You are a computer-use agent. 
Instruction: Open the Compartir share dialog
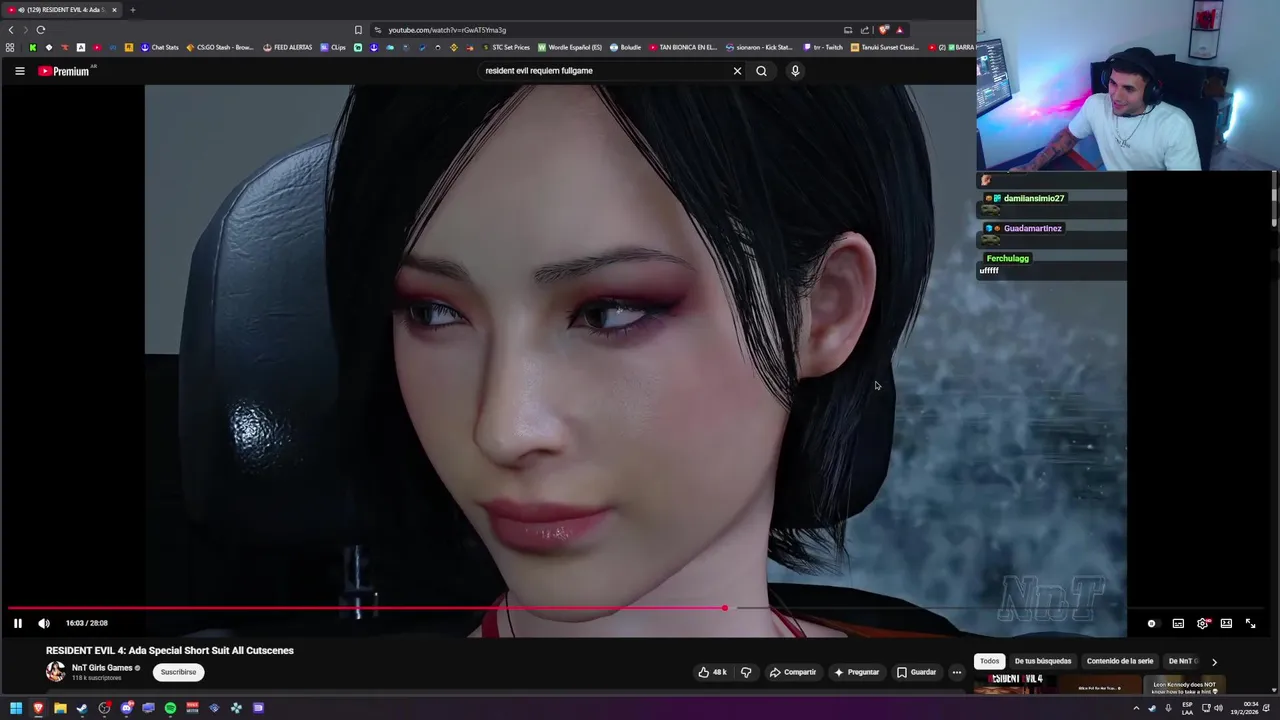pos(793,672)
